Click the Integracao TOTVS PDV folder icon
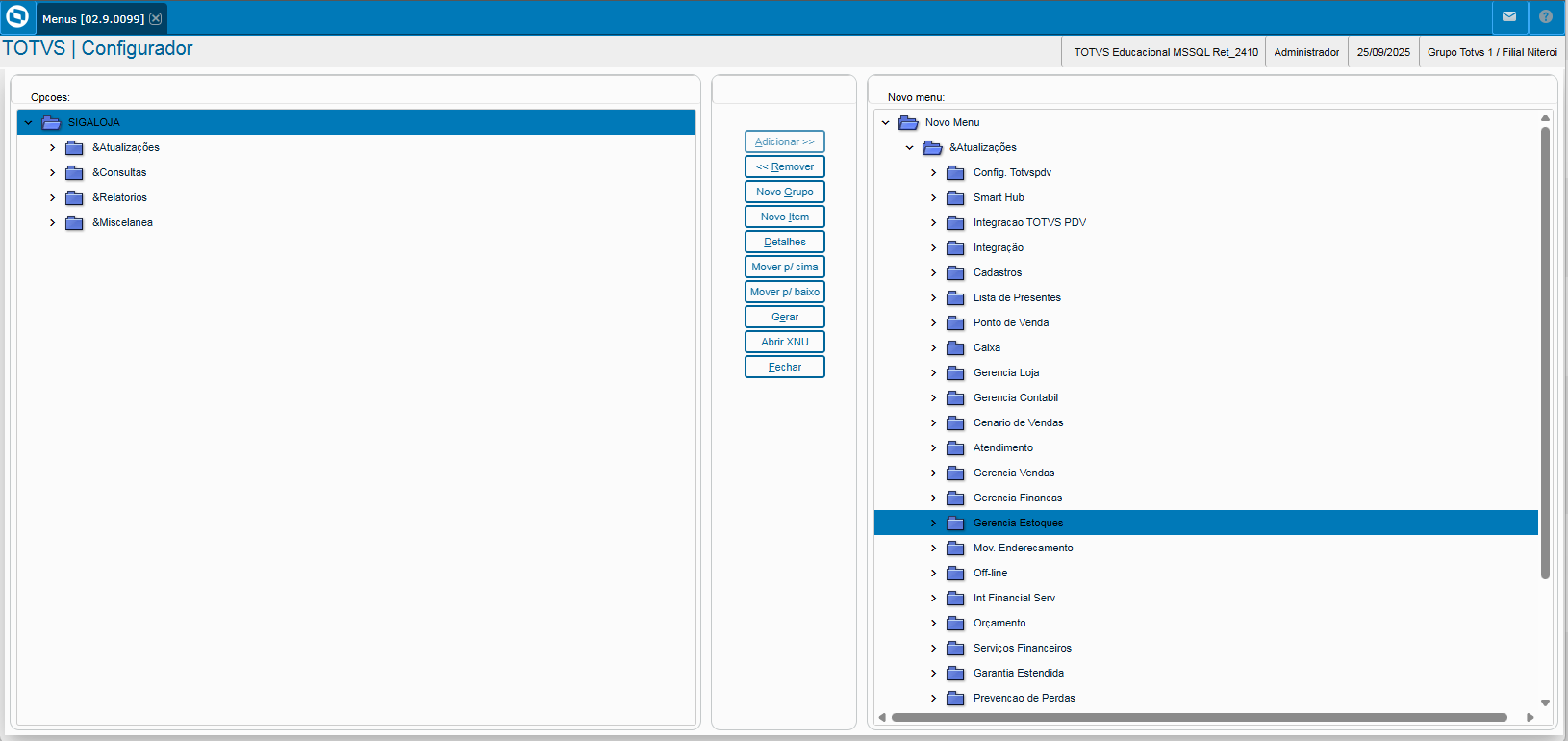This screenshot has height=741, width=1568. (x=955, y=222)
